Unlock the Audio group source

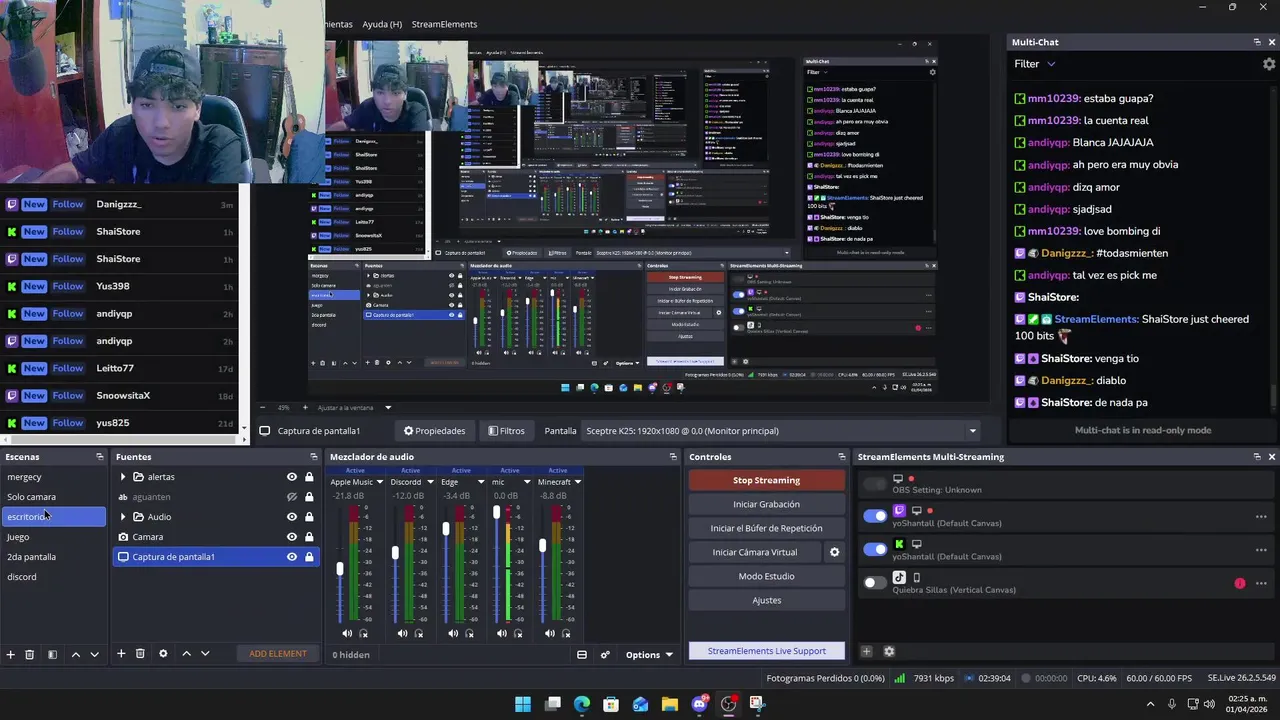coord(309,517)
